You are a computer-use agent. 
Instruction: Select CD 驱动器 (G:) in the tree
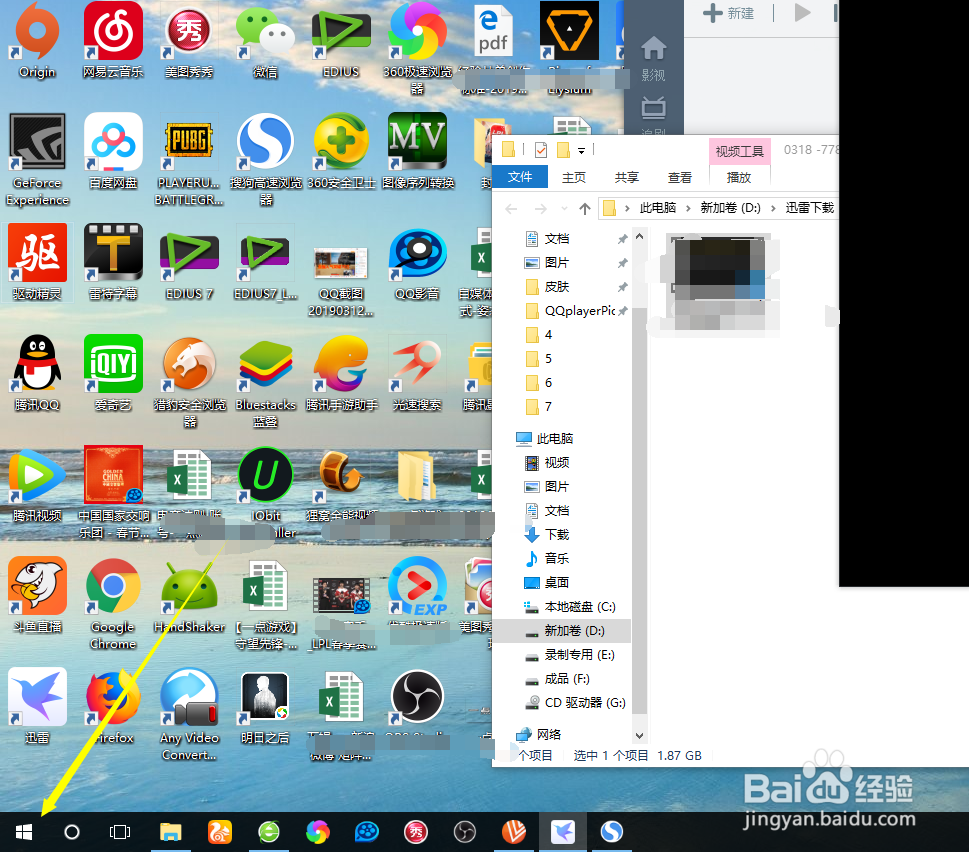tap(575, 703)
